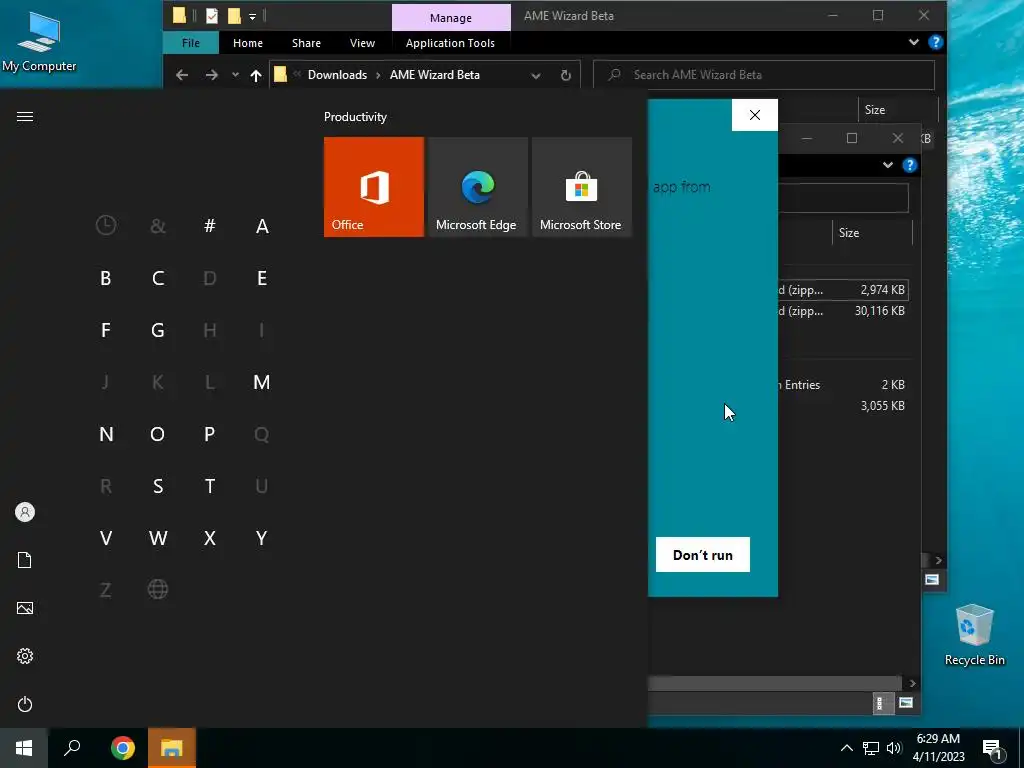
Task: Select the Entries 2 KB row
Action: coord(842,385)
